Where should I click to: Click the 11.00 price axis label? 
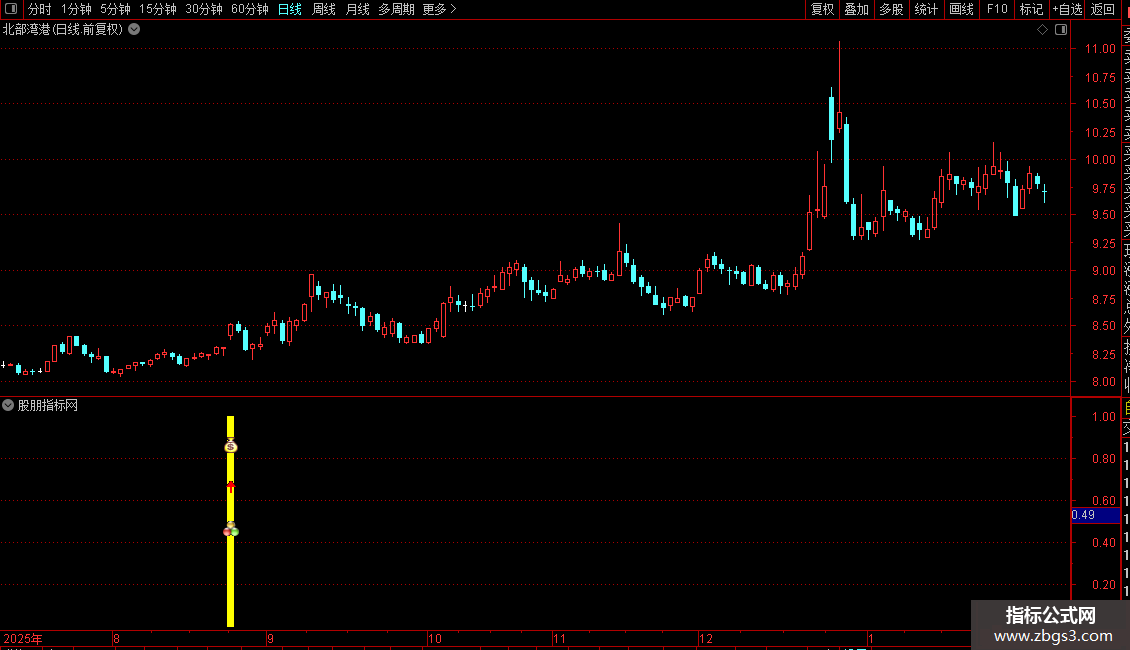click(1100, 48)
